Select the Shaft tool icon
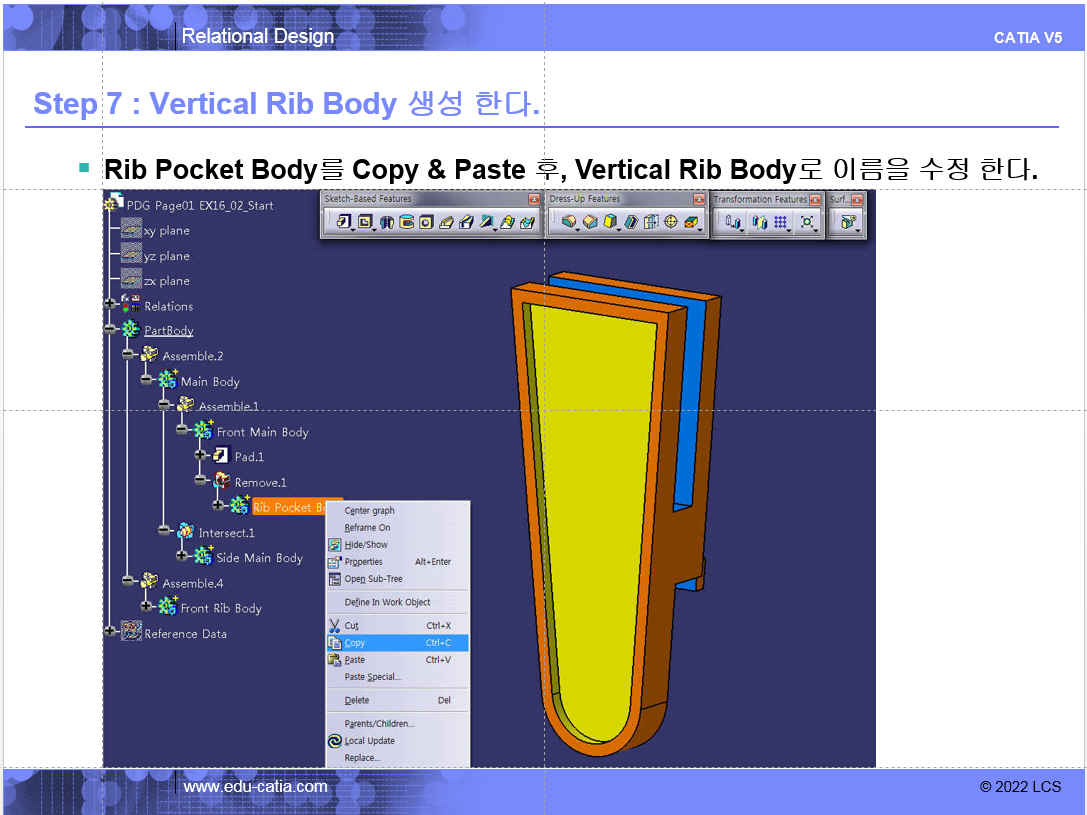 click(386, 222)
